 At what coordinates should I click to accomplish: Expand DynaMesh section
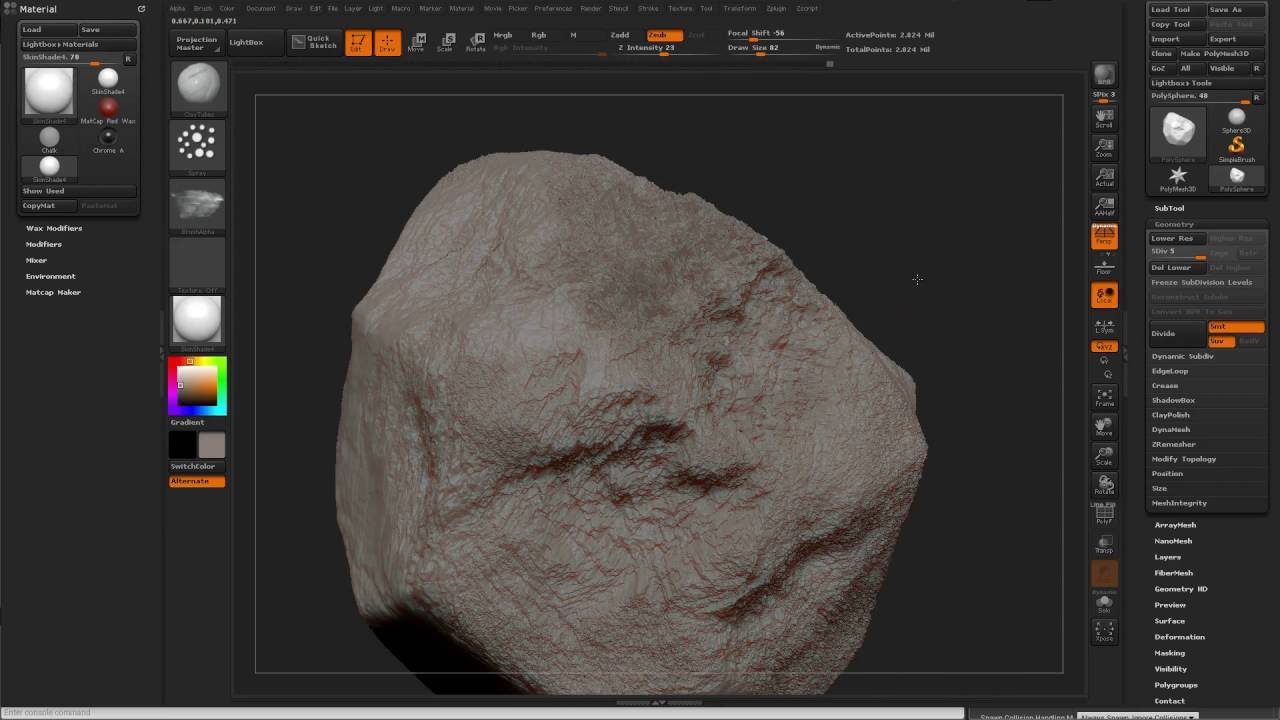coord(1171,429)
